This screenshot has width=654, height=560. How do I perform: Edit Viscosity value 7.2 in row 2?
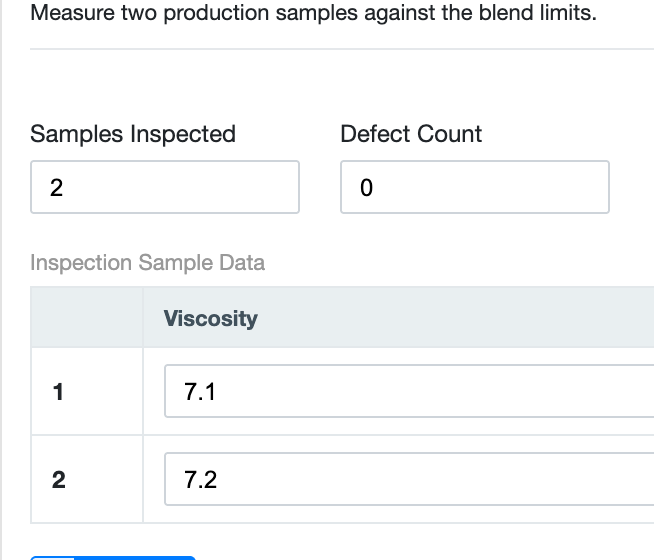pos(409,479)
